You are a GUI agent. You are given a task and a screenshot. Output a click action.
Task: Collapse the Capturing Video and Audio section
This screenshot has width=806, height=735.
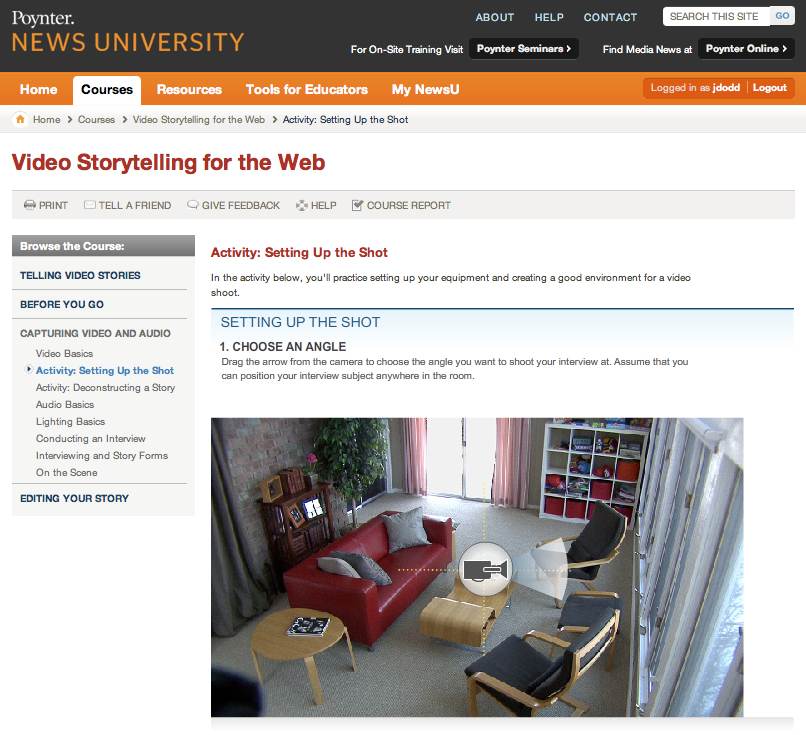pyautogui.click(x=95, y=333)
